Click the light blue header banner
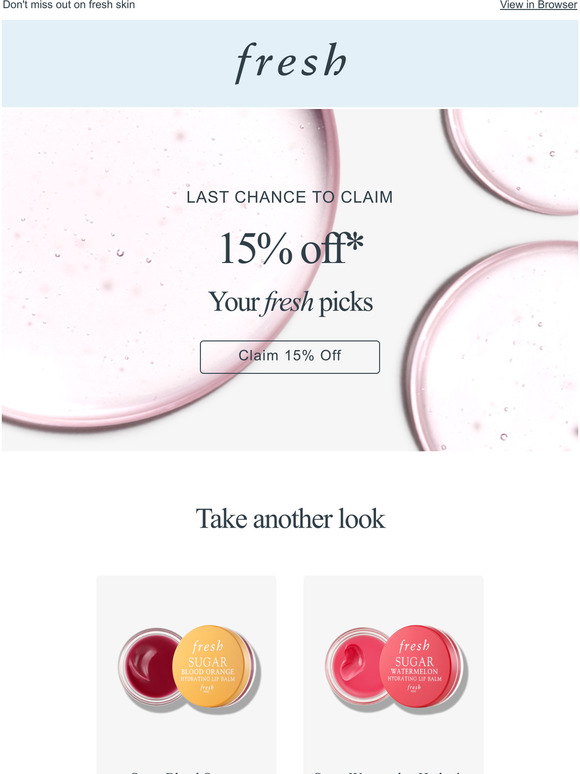This screenshot has width=580, height=774. click(290, 64)
